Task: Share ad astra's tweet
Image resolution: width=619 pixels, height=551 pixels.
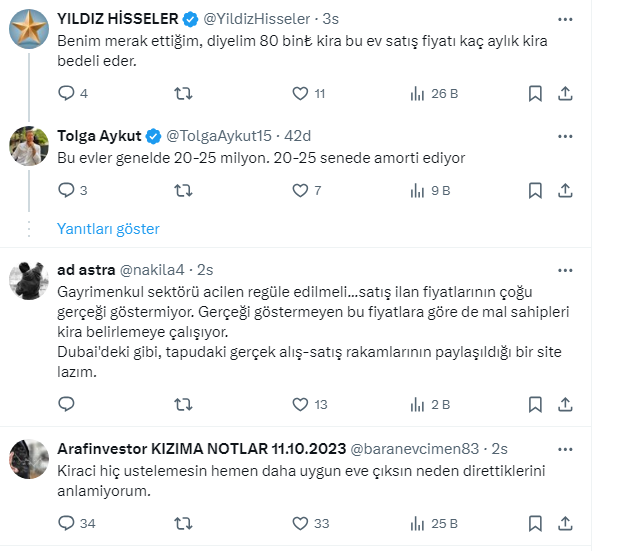Action: tap(565, 404)
